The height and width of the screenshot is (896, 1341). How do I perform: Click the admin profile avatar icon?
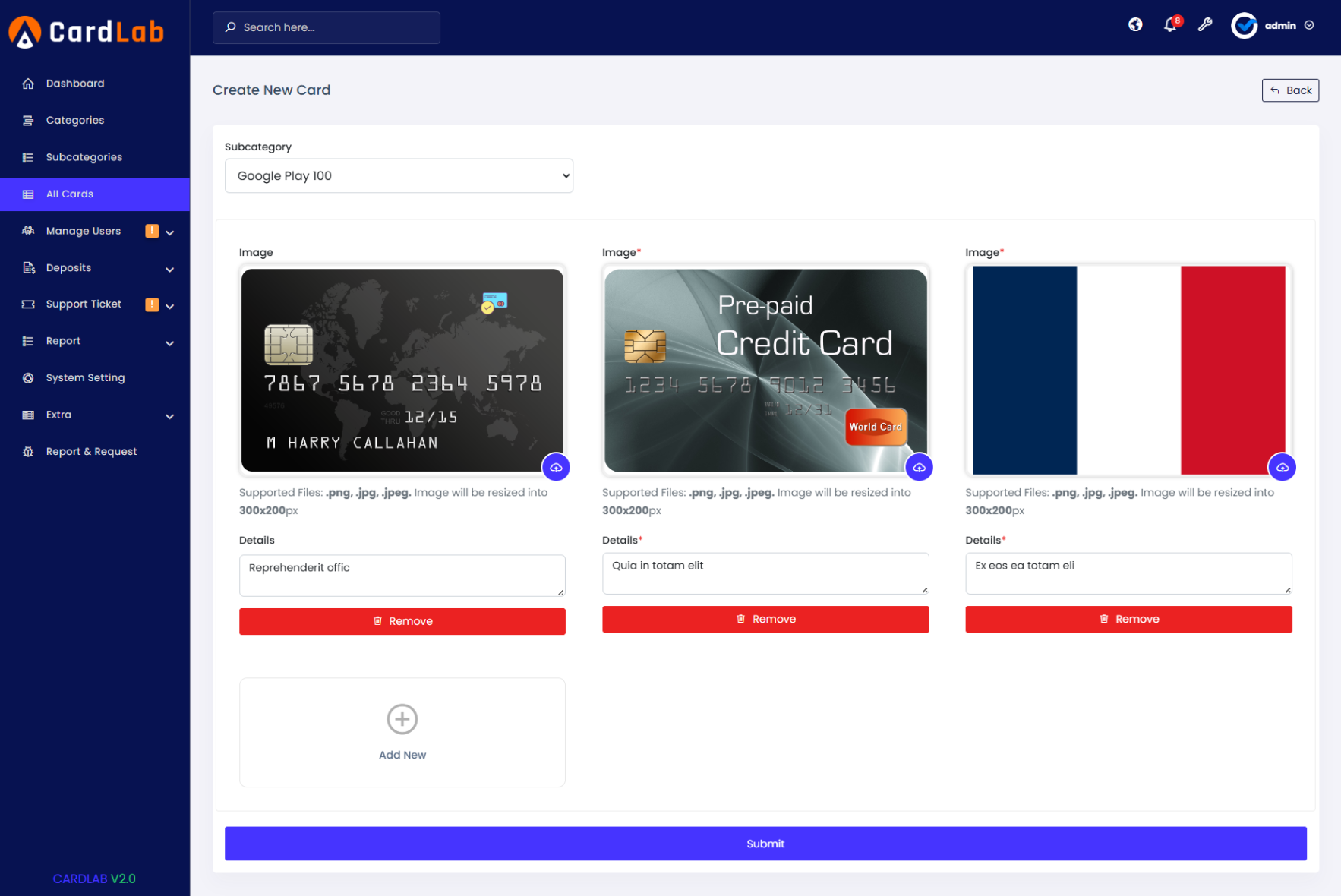(x=1245, y=25)
